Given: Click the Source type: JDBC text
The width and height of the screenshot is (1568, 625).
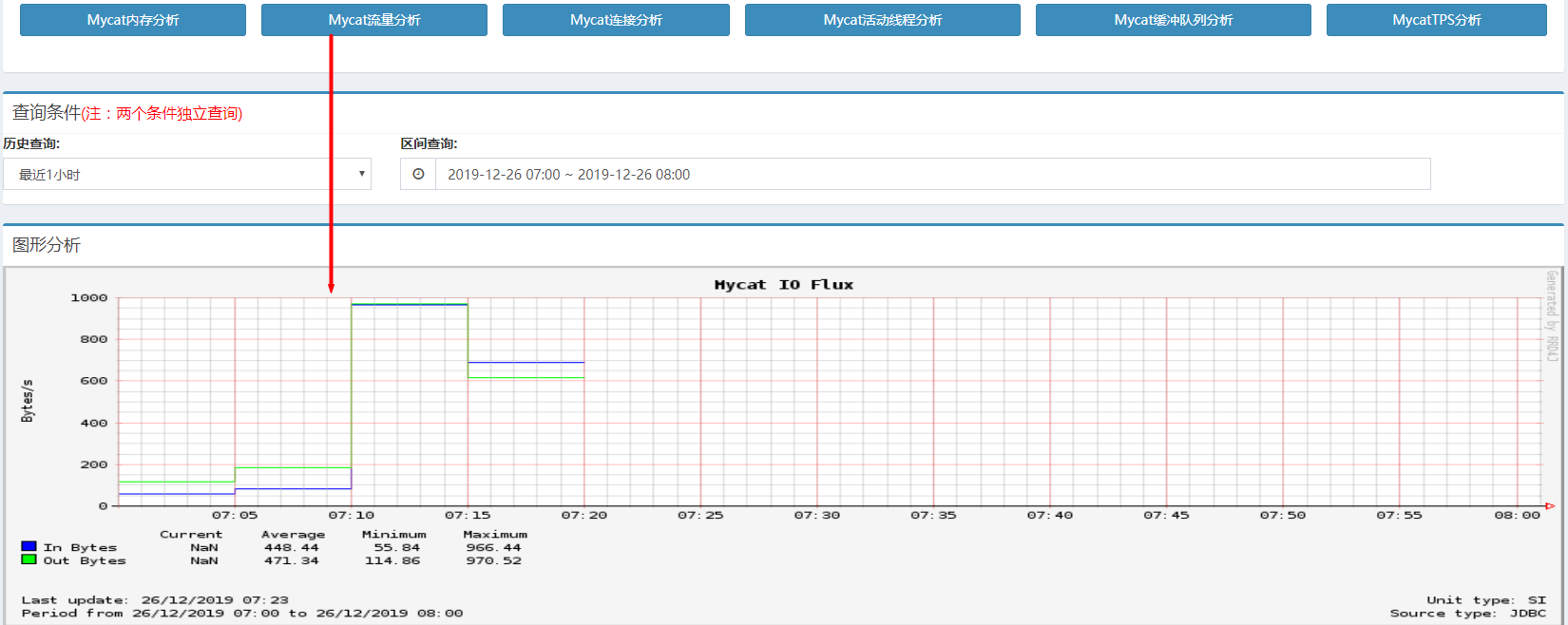Looking at the screenshot, I should pyautogui.click(x=1468, y=613).
